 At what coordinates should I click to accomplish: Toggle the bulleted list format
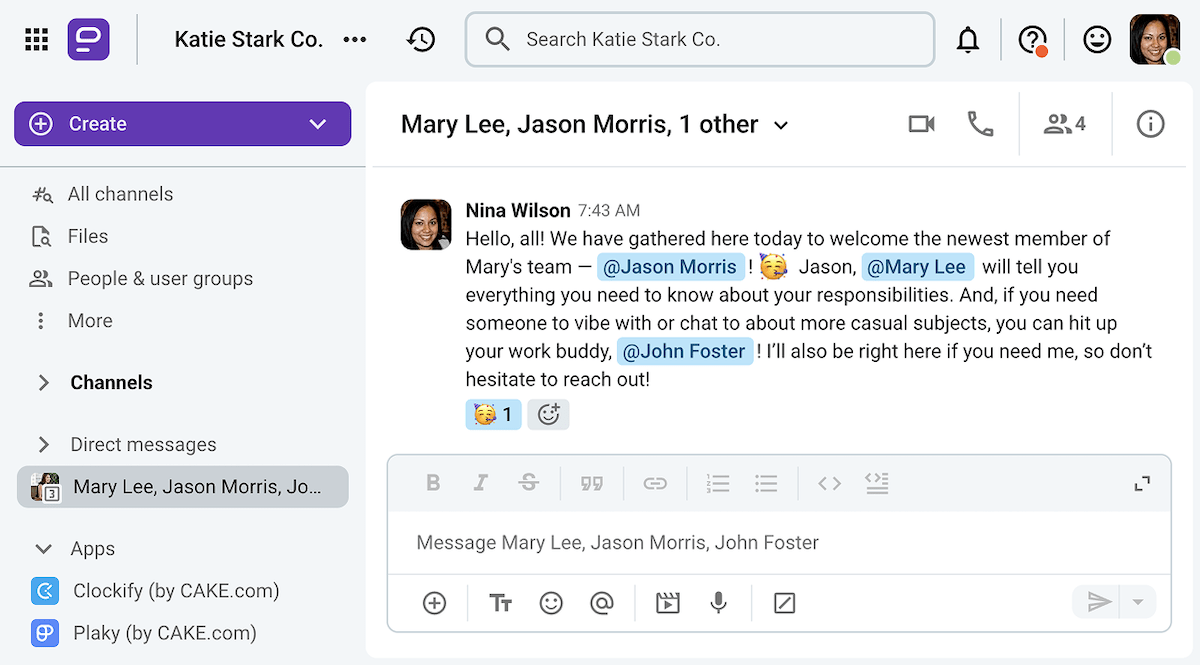pyautogui.click(x=766, y=483)
